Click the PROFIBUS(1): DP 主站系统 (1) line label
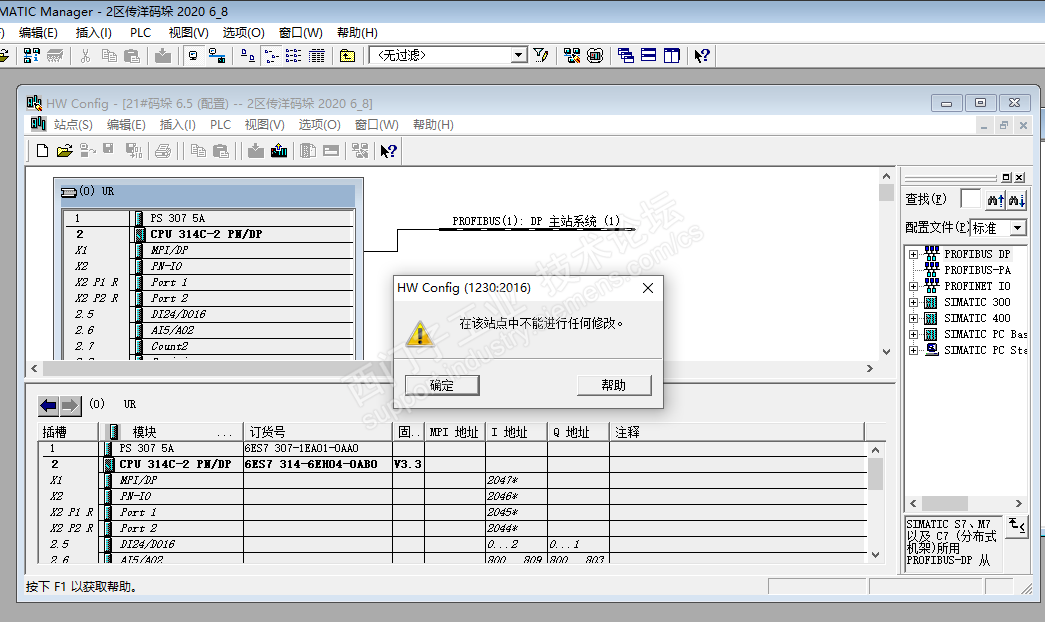Viewport: 1045px width, 622px height. [536, 221]
